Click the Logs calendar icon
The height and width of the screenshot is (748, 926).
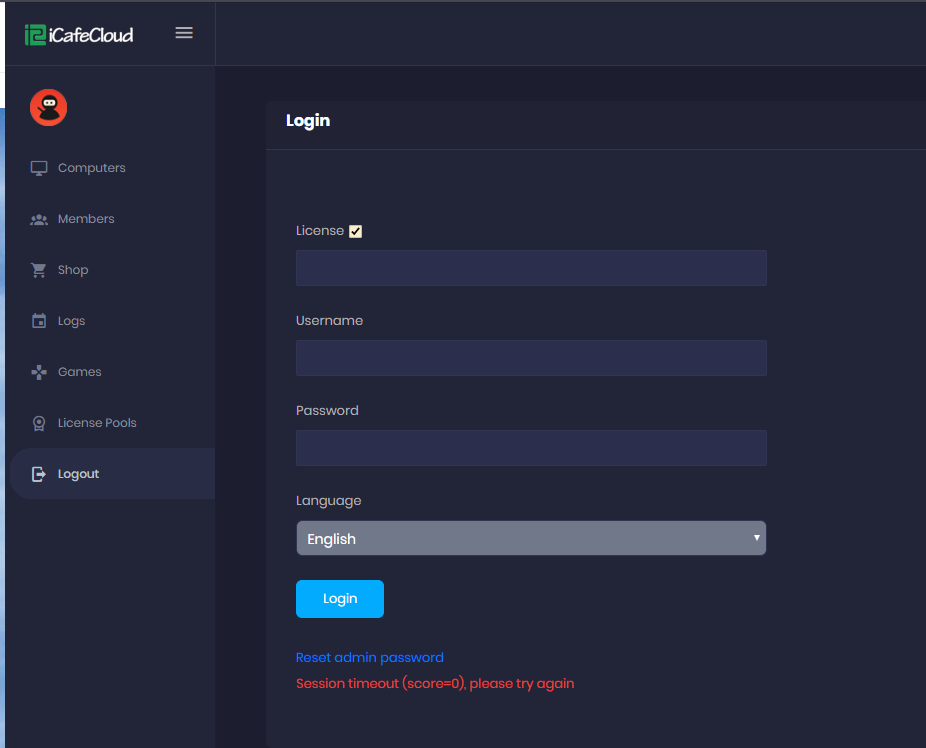click(x=39, y=321)
